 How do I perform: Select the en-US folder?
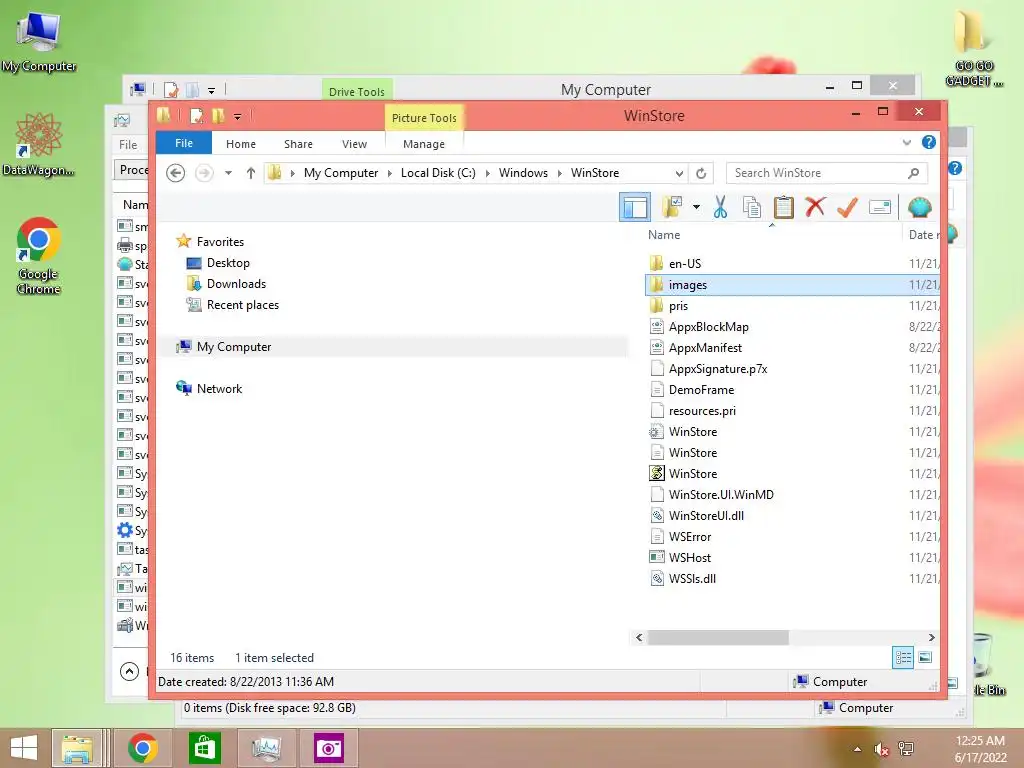(x=684, y=264)
